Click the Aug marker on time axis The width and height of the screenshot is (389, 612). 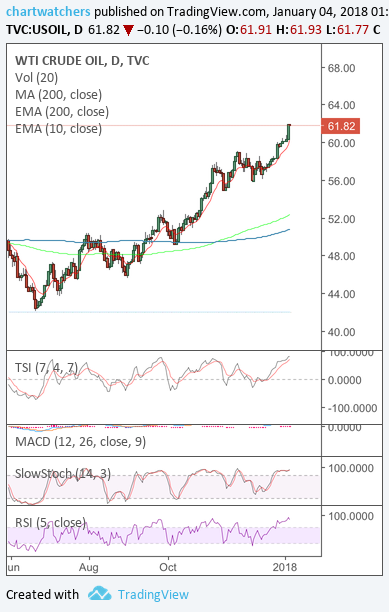tap(89, 567)
